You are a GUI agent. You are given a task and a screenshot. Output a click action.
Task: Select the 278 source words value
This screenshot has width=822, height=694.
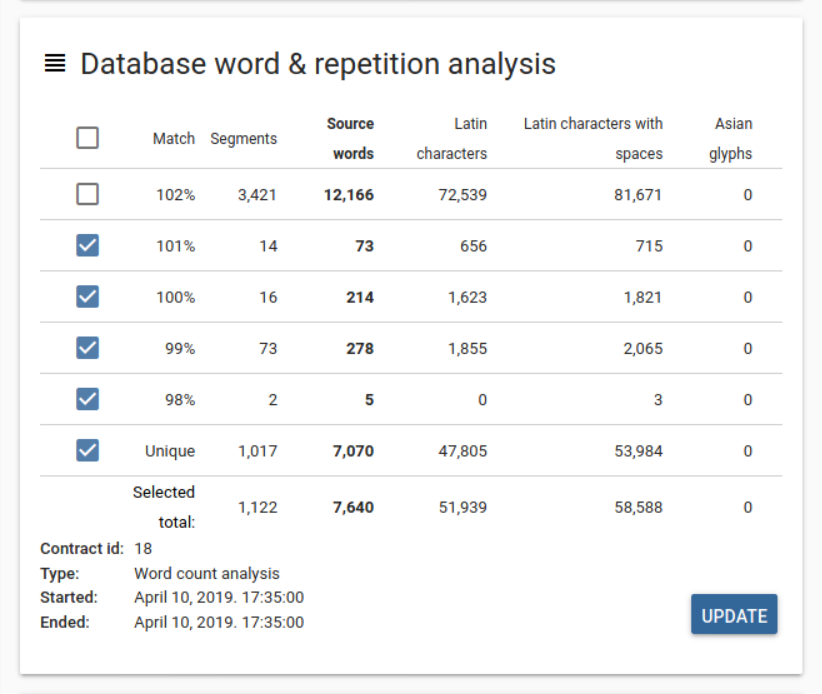[360, 349]
